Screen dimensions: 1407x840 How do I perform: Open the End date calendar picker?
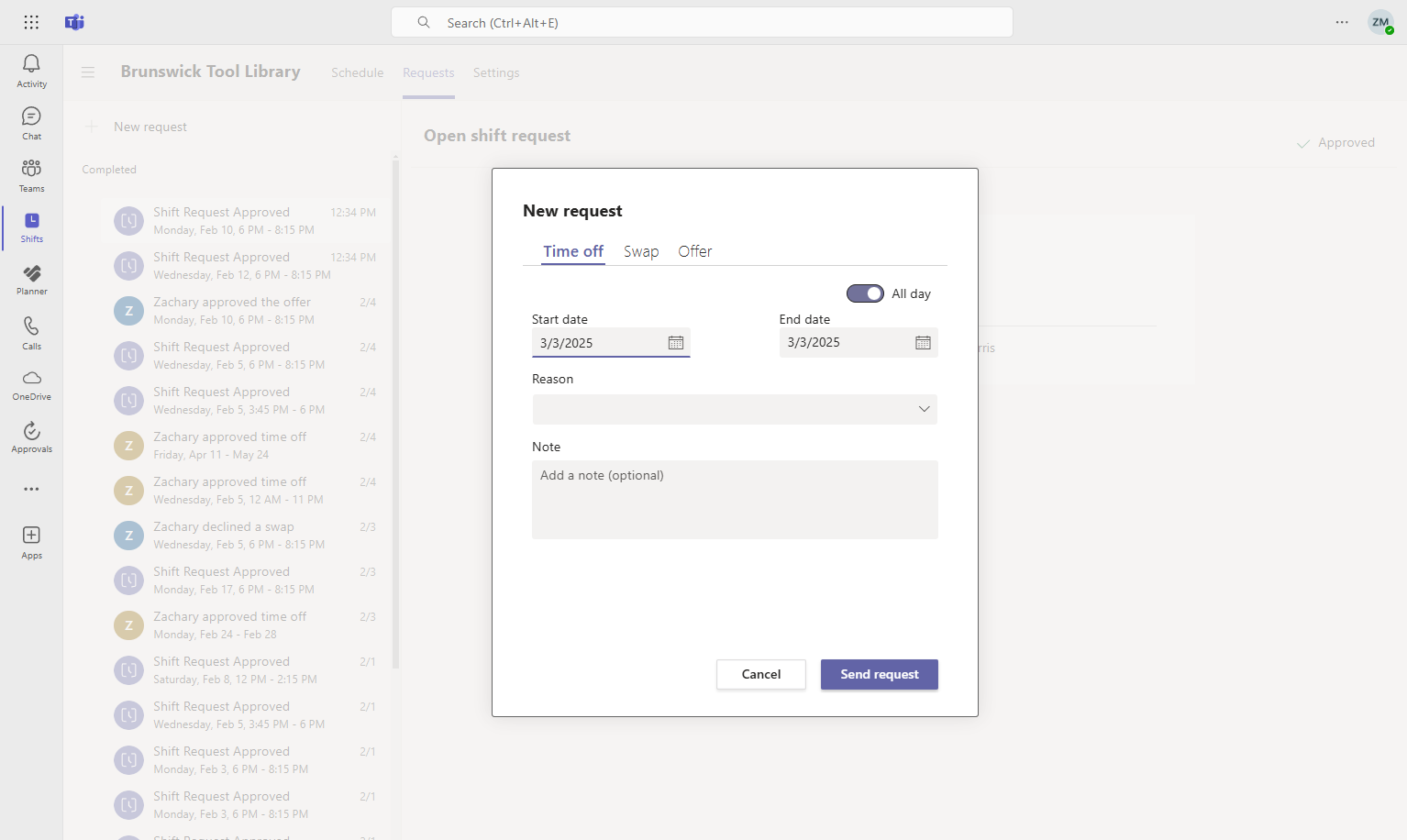coord(923,342)
